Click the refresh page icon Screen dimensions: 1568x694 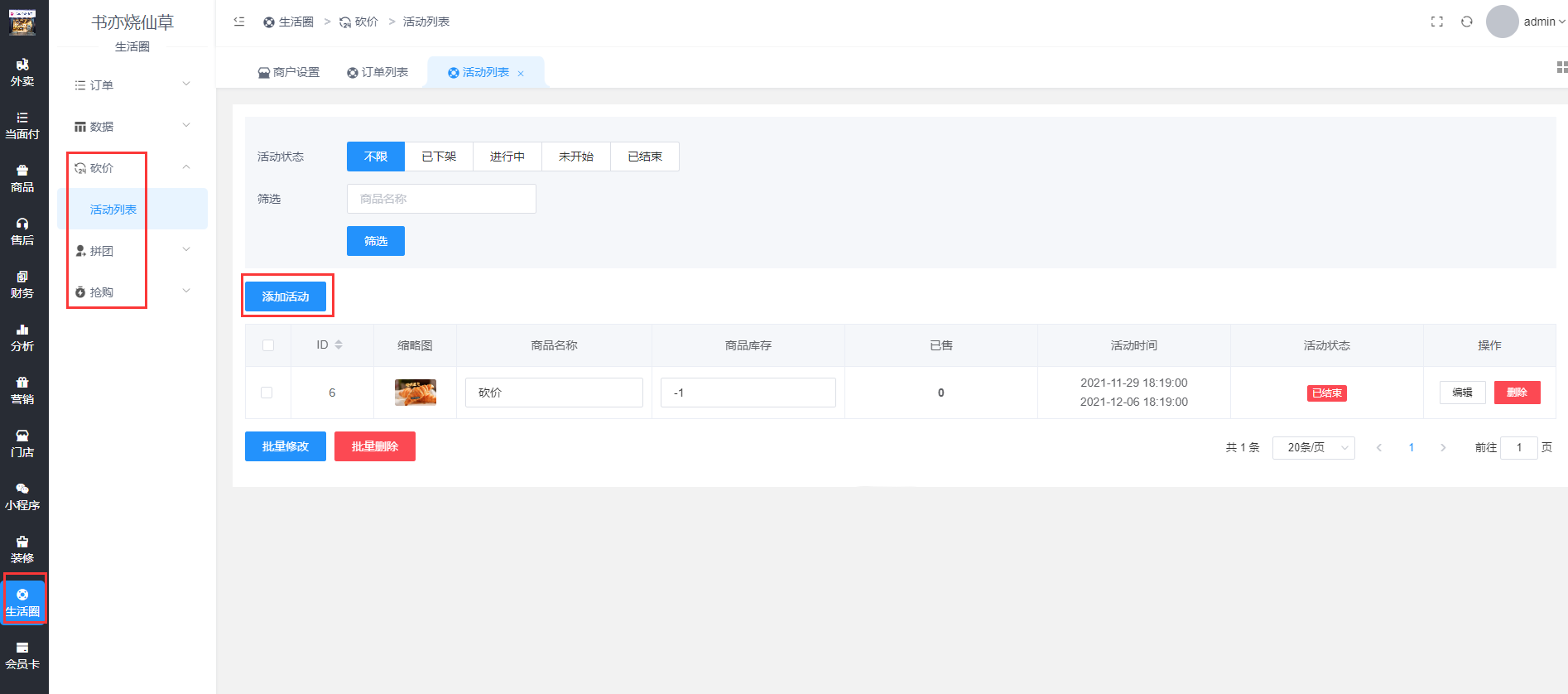[1467, 22]
